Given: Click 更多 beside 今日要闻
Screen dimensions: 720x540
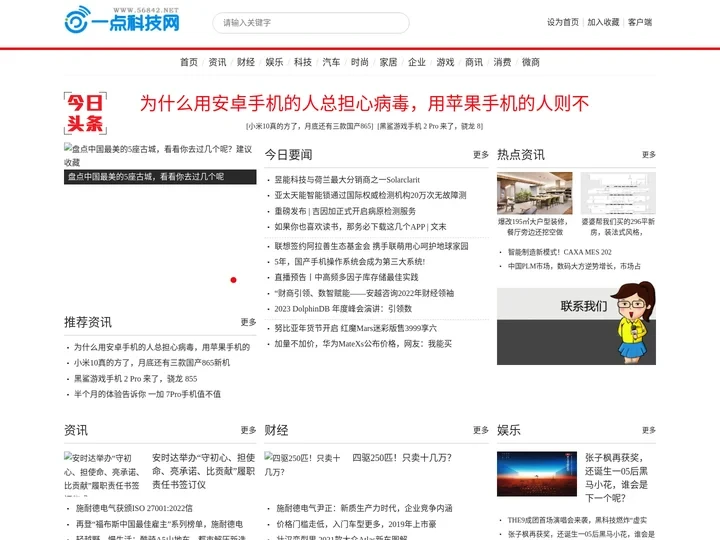Looking at the screenshot, I should click(x=481, y=155).
